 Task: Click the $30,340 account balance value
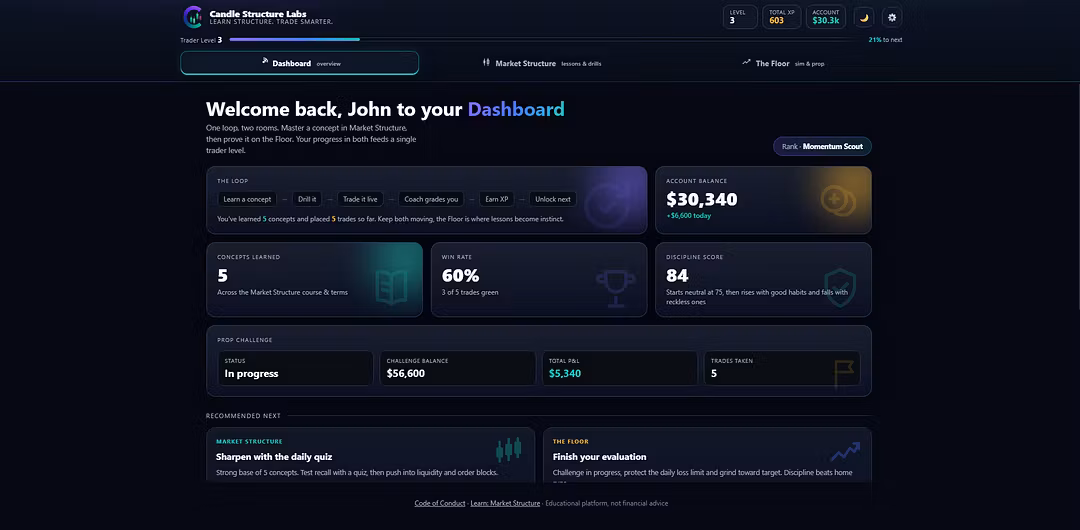click(x=702, y=199)
